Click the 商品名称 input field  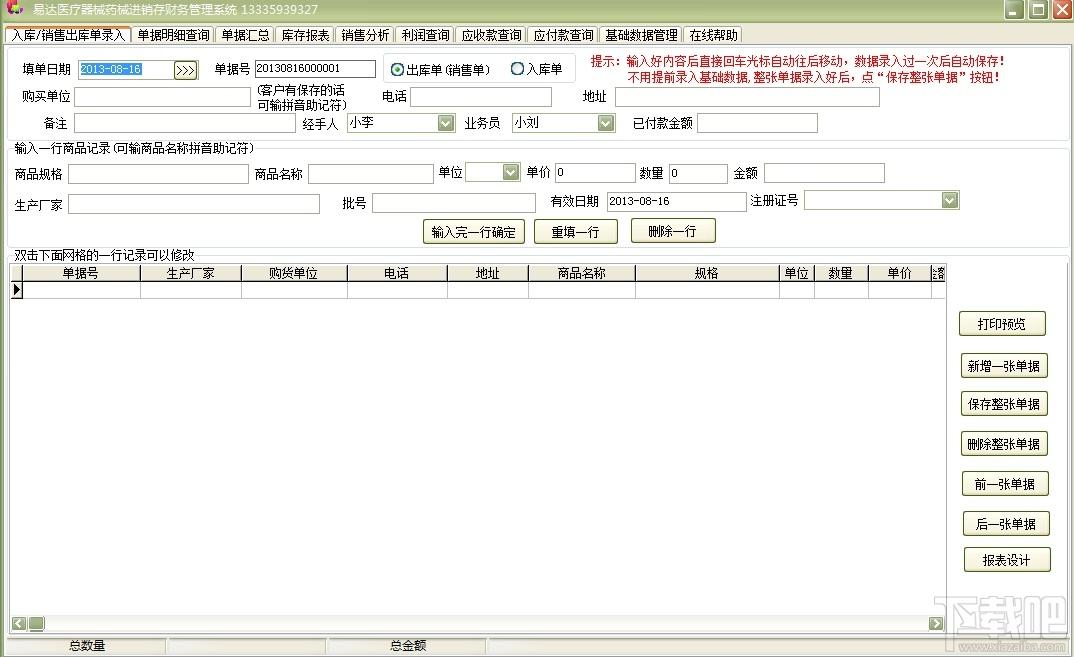pos(371,174)
